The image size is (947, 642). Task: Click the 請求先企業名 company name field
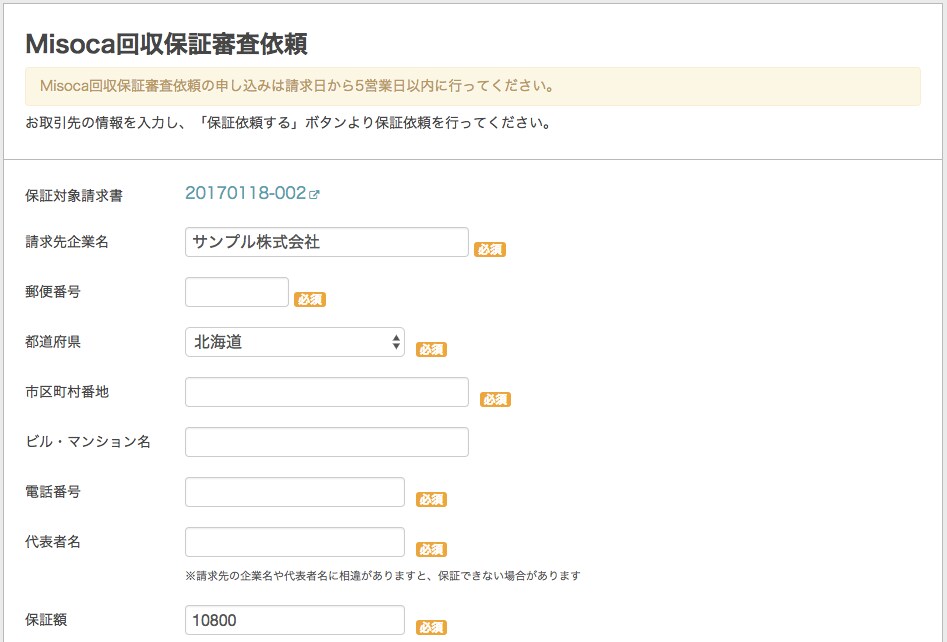tap(327, 242)
